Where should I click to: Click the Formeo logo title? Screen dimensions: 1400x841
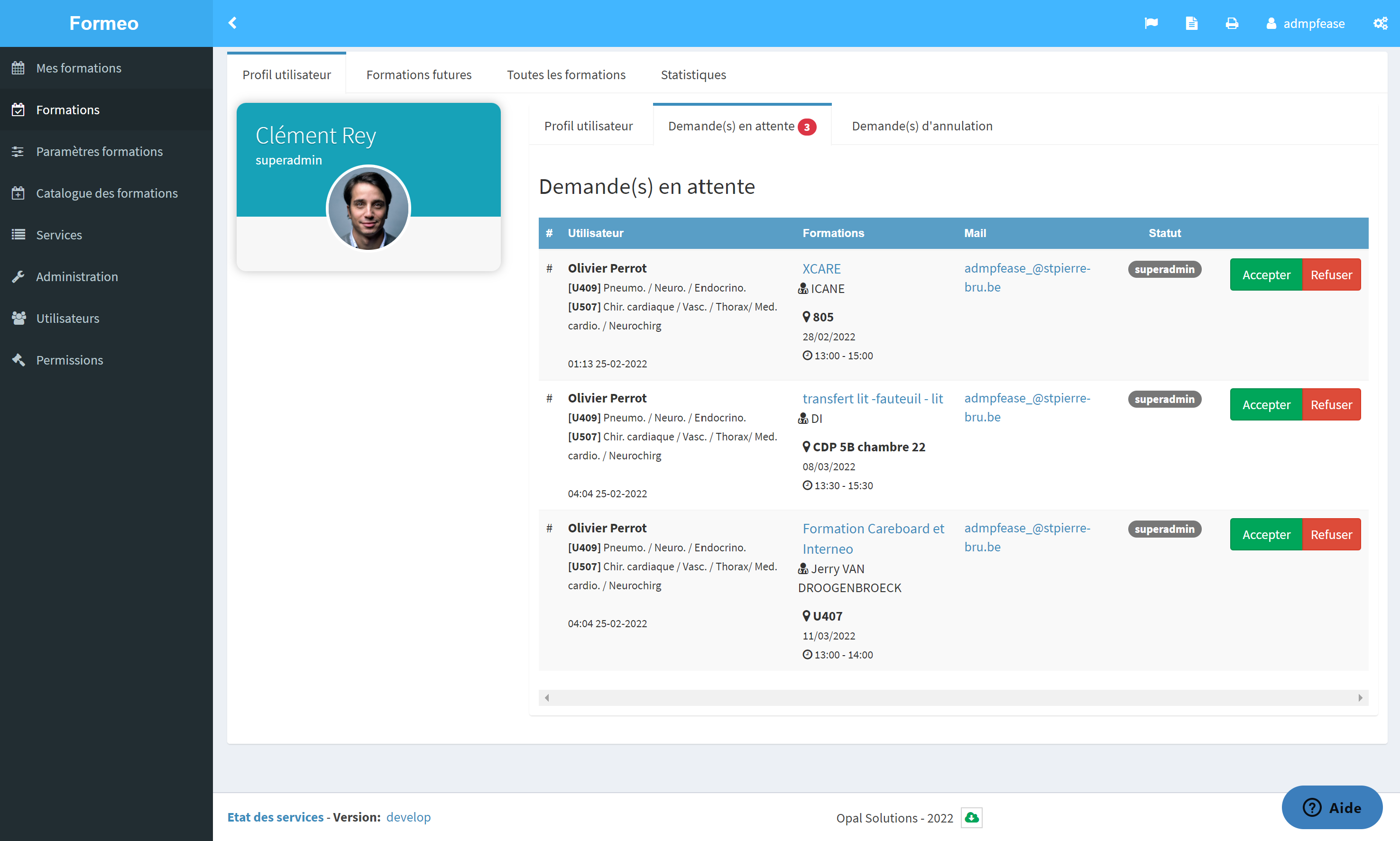point(104,23)
